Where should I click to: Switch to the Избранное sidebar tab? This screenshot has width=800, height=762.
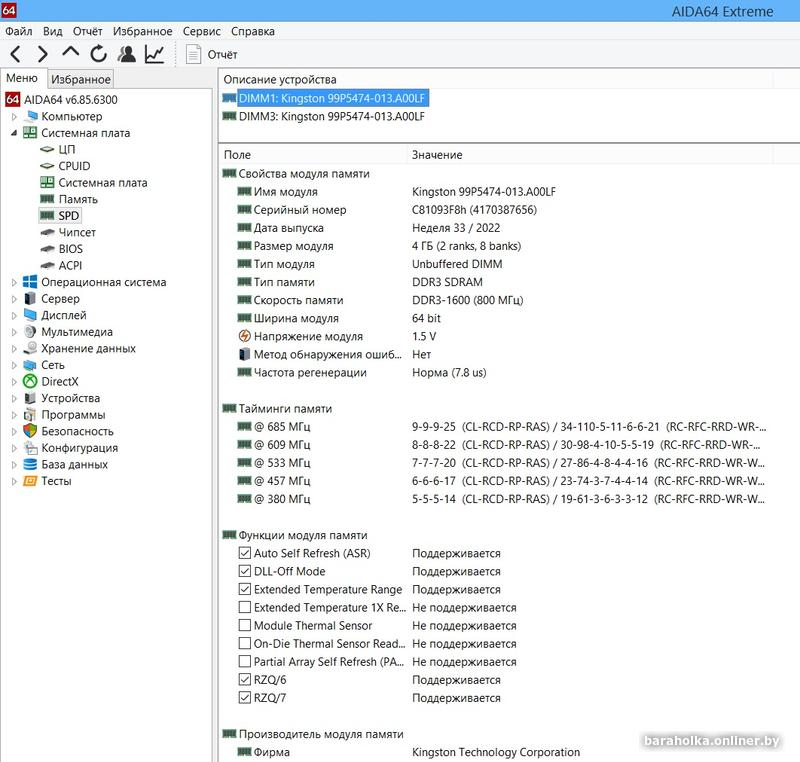(x=81, y=79)
